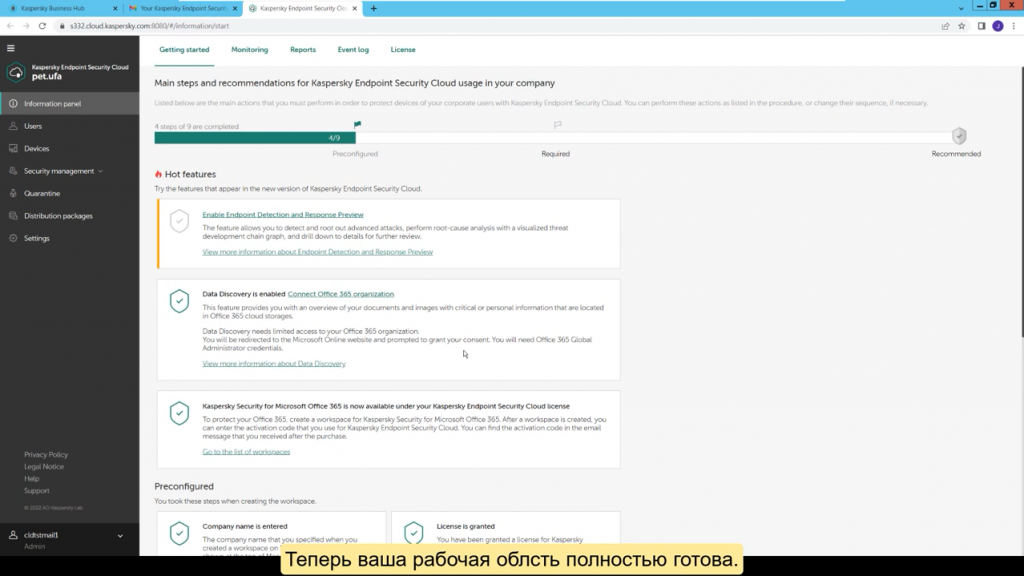Click the browser address bar URL
This screenshot has width=1024, height=576.
pyautogui.click(x=149, y=26)
